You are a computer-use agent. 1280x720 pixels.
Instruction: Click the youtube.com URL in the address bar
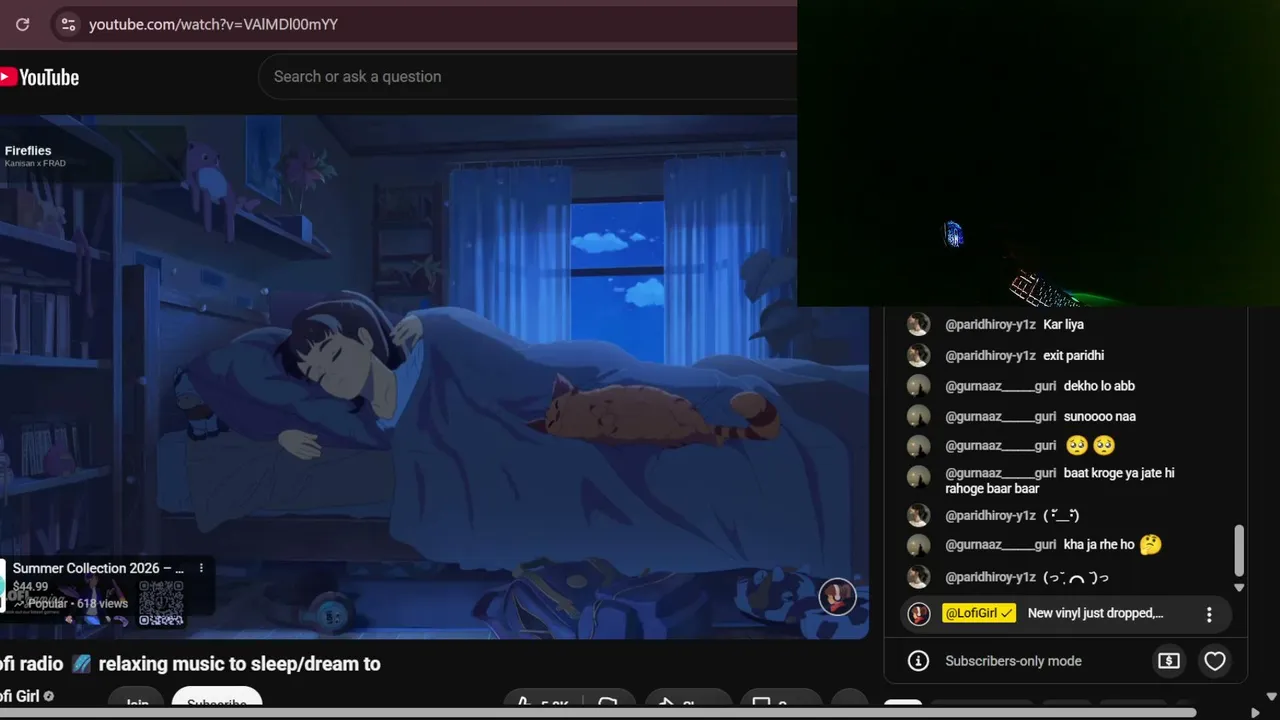[213, 24]
